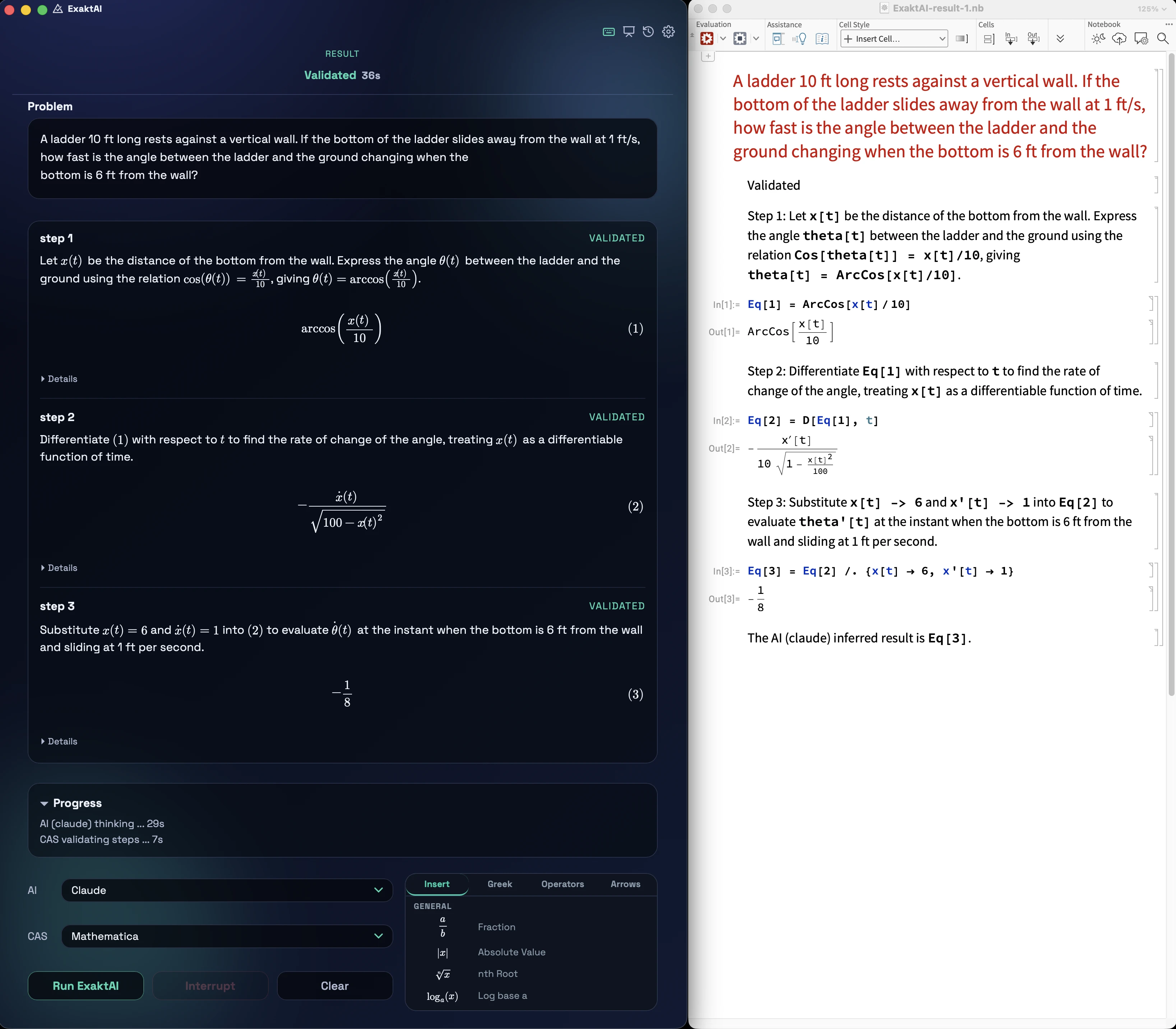Click step 3 VALIDATED badge
1176x1029 pixels.
click(616, 606)
